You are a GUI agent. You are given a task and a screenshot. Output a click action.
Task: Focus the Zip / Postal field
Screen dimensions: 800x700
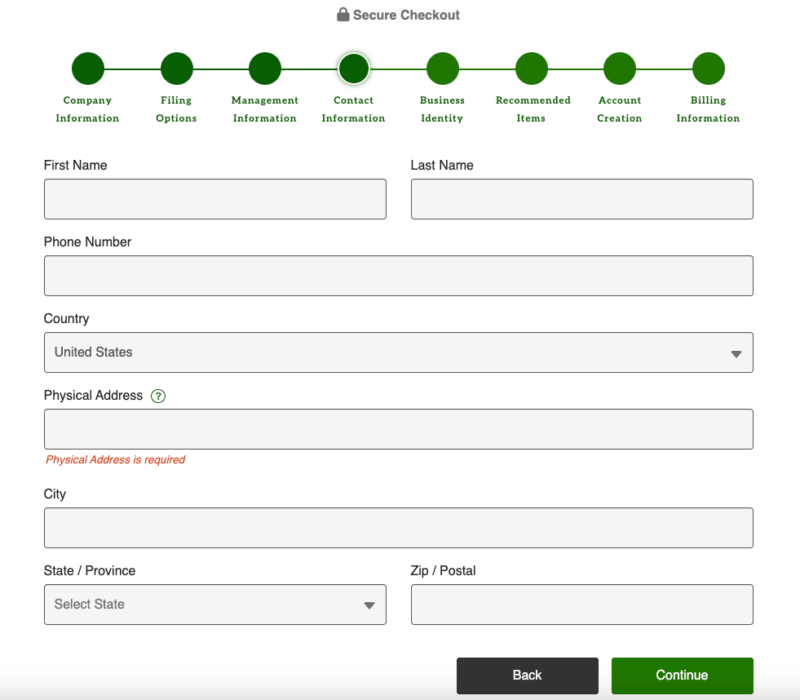[582, 605]
